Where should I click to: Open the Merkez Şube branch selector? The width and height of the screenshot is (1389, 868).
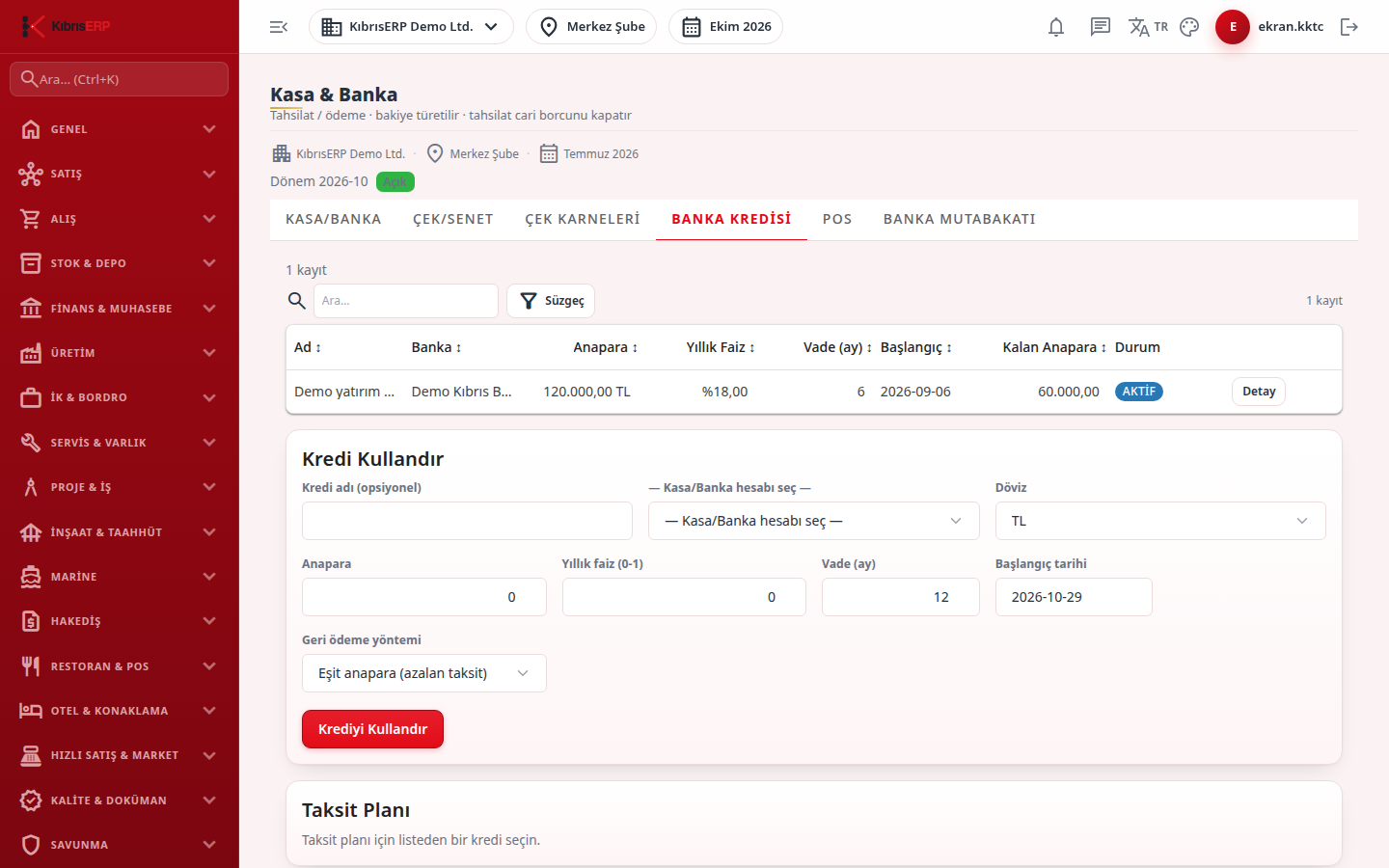pyautogui.click(x=591, y=27)
